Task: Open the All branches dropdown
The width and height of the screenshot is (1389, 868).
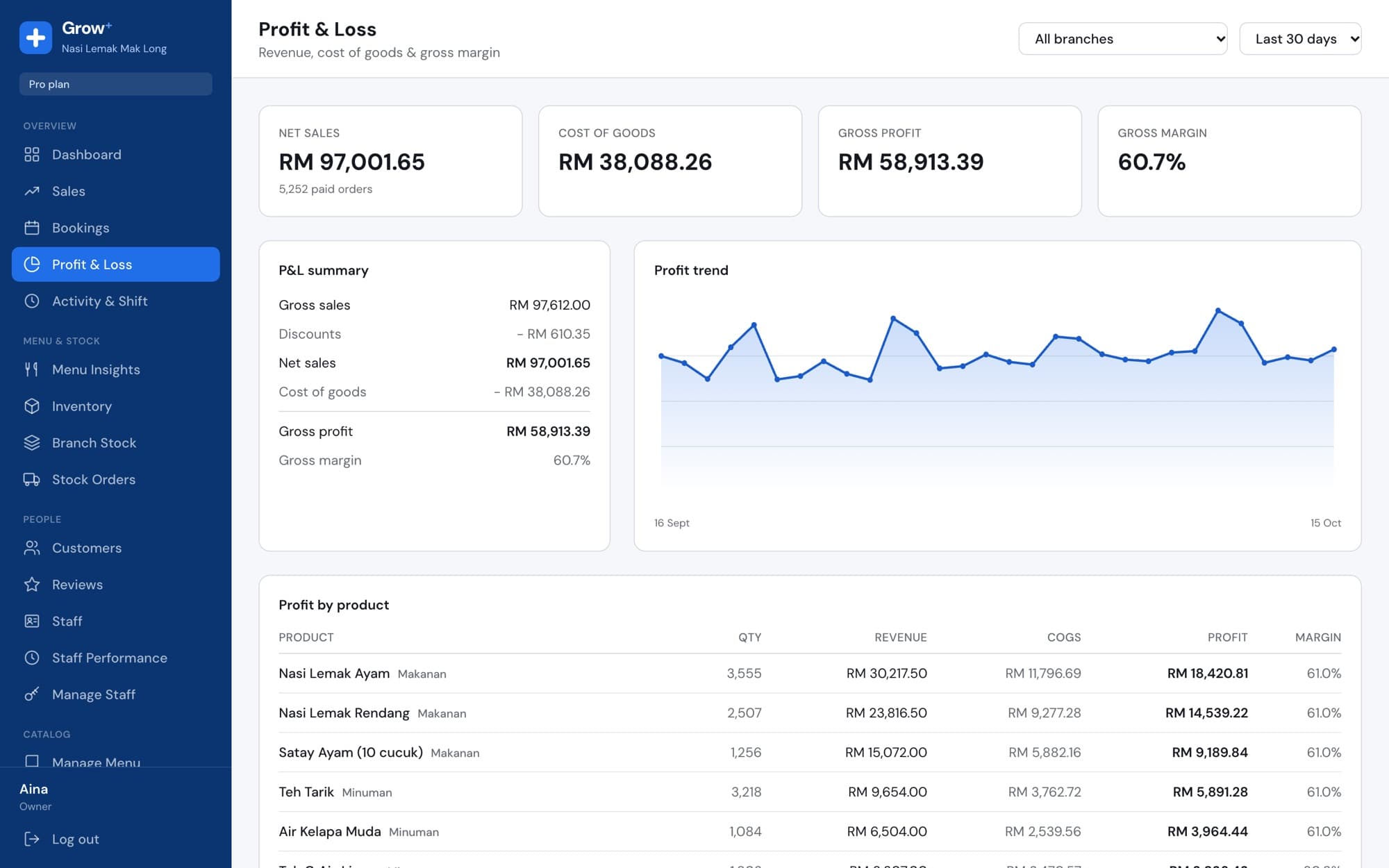Action: click(x=1122, y=39)
